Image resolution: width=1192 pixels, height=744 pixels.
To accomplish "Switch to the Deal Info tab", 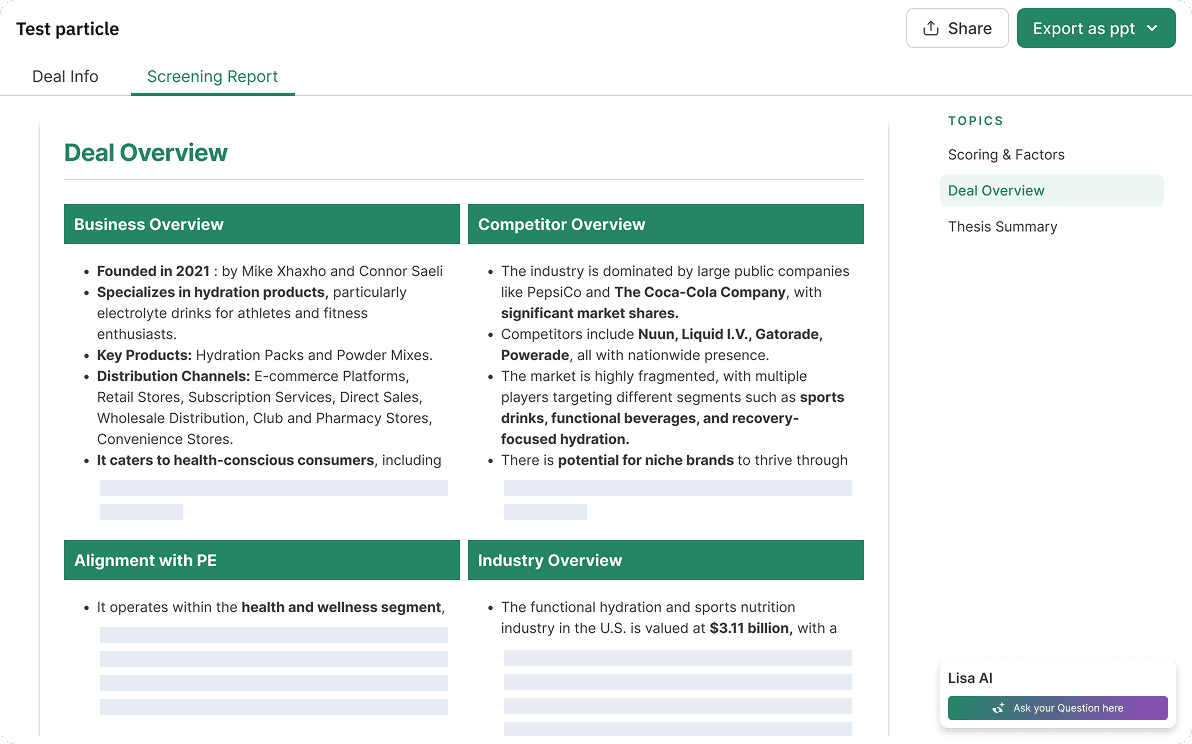I will [x=65, y=77].
